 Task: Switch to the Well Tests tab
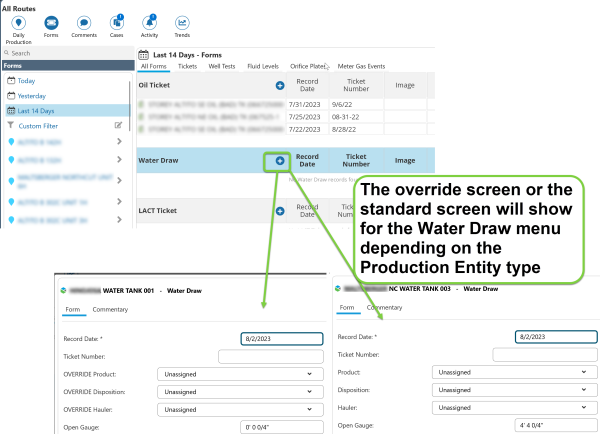[x=224, y=66]
